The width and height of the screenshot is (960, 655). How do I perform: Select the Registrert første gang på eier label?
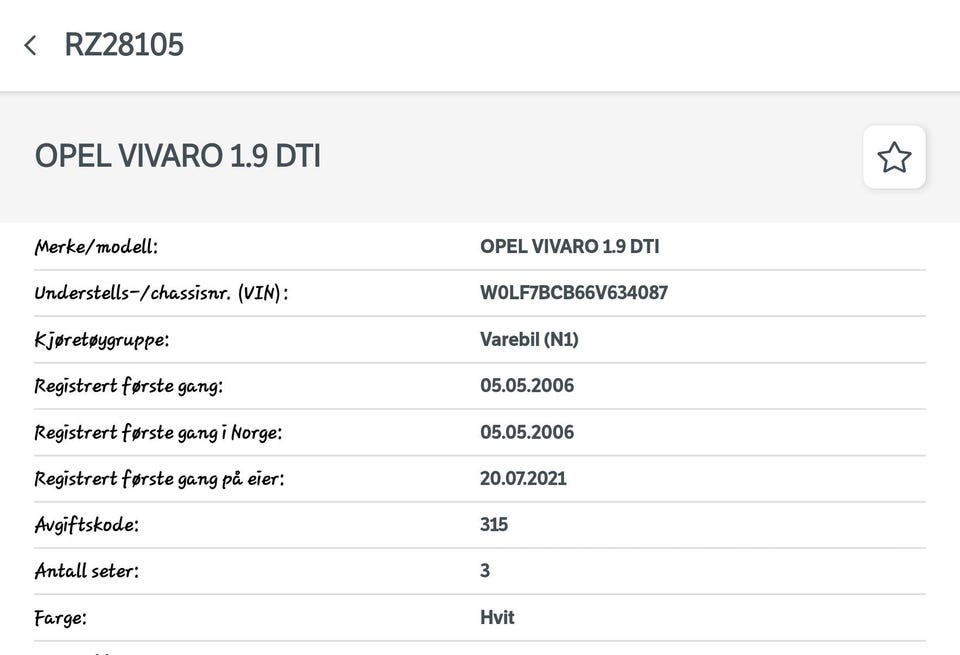pyautogui.click(x=159, y=479)
